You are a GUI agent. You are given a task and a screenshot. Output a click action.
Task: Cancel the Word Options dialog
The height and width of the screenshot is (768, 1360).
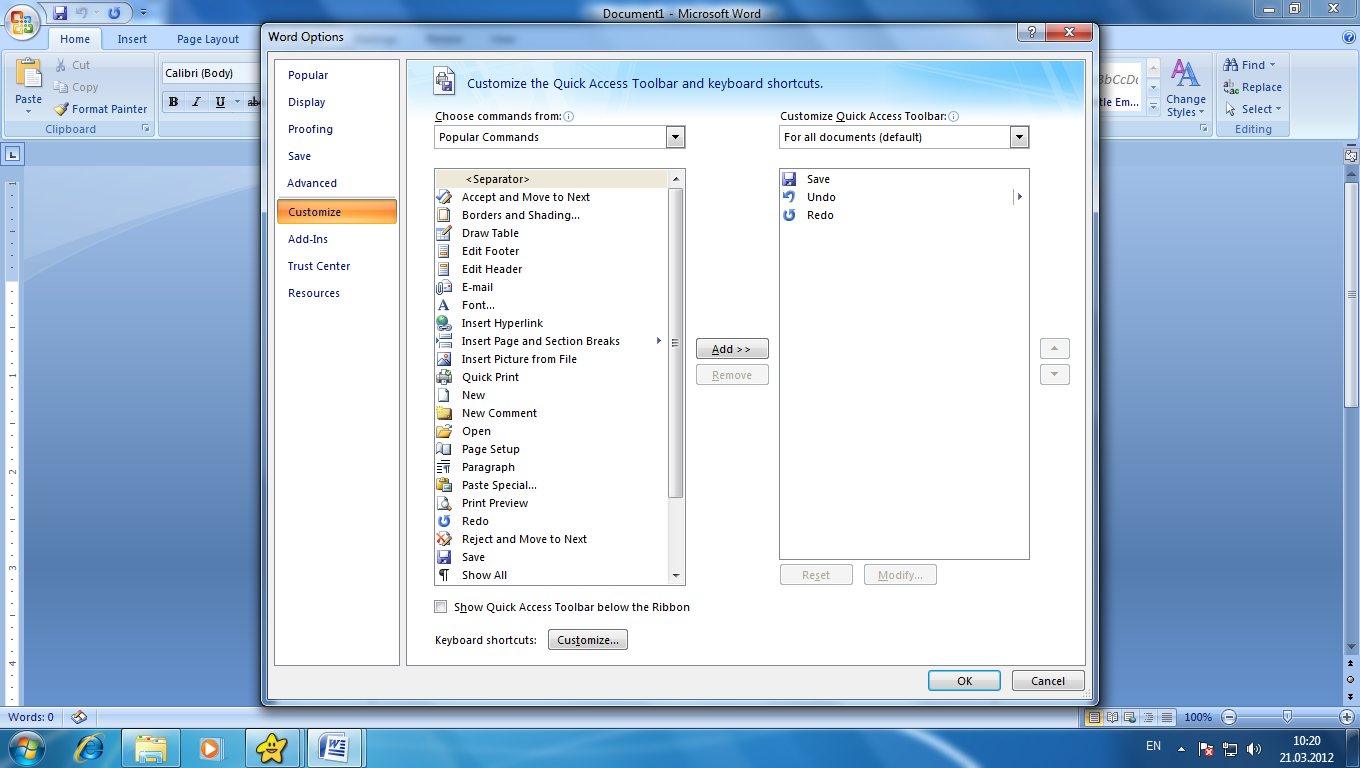(x=1048, y=681)
